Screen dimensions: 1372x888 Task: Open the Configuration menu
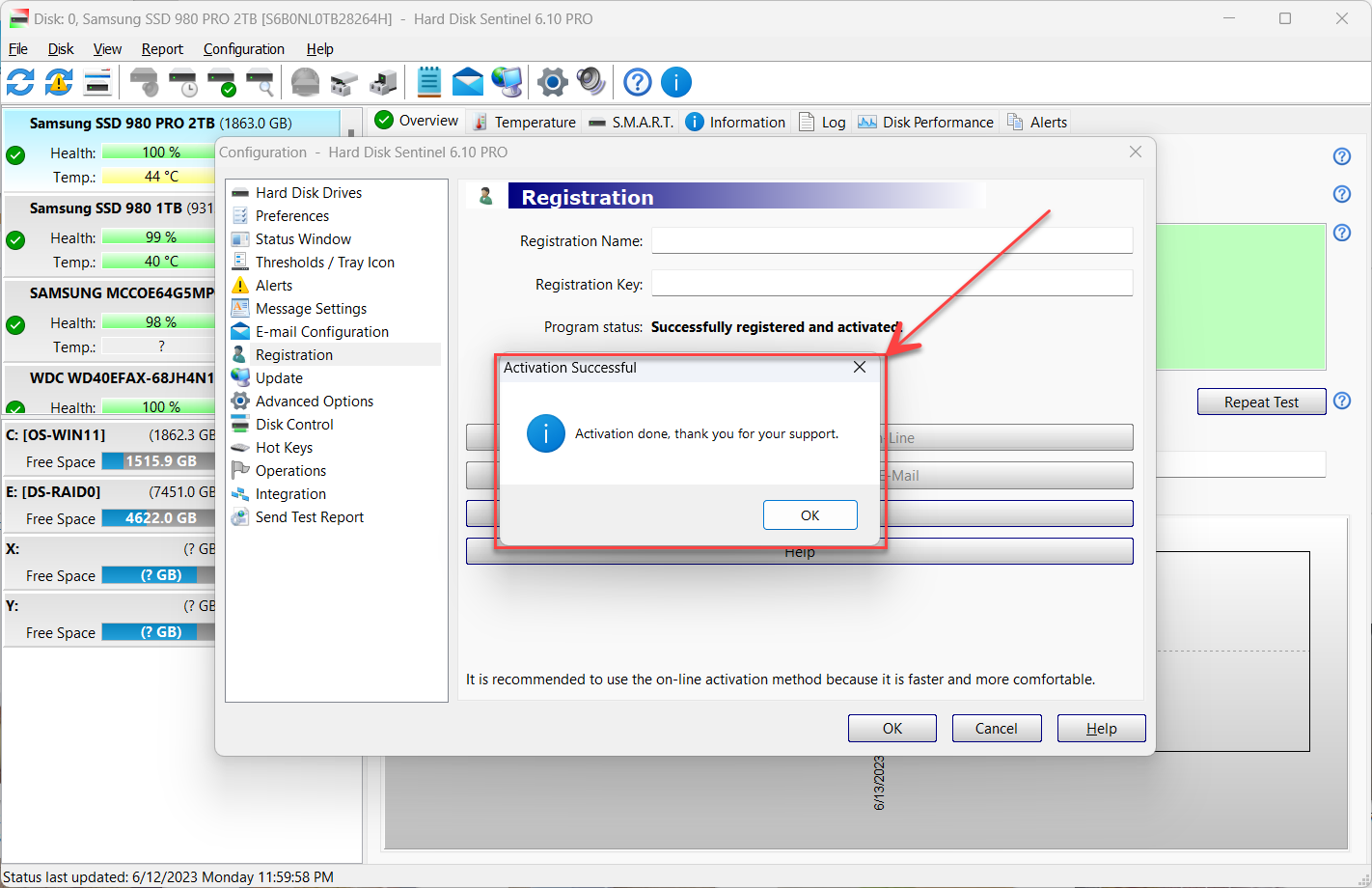[x=244, y=49]
